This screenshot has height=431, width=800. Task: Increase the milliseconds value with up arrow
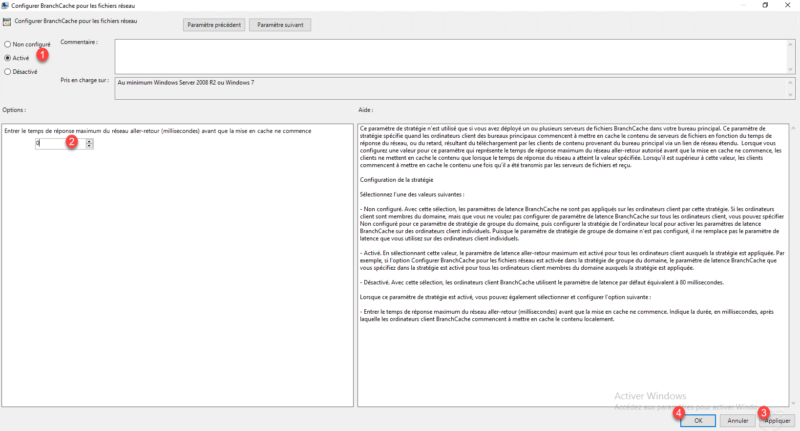(x=89, y=141)
